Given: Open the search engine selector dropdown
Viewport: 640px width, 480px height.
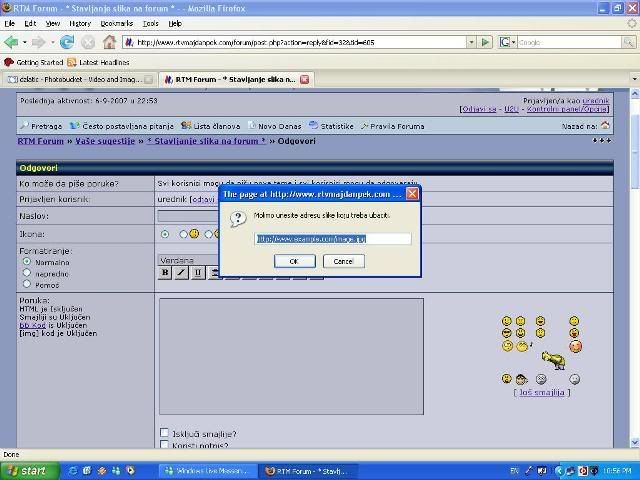Looking at the screenshot, I should coord(507,42).
